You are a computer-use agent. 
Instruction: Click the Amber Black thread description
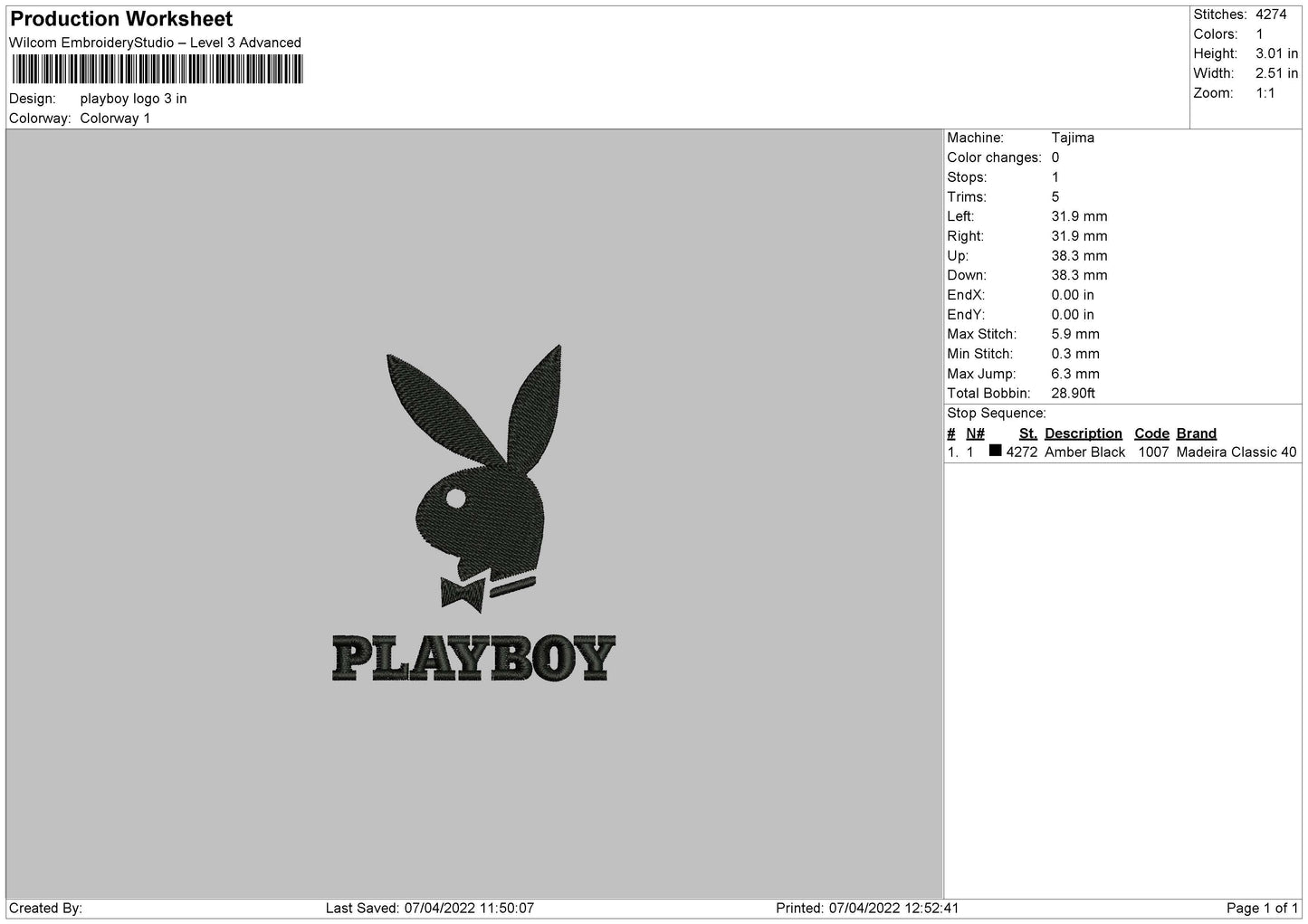(1085, 452)
